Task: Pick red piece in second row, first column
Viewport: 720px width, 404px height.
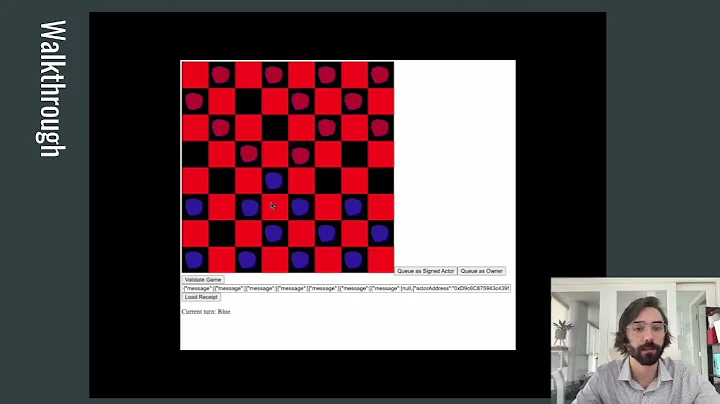Action: click(x=194, y=101)
